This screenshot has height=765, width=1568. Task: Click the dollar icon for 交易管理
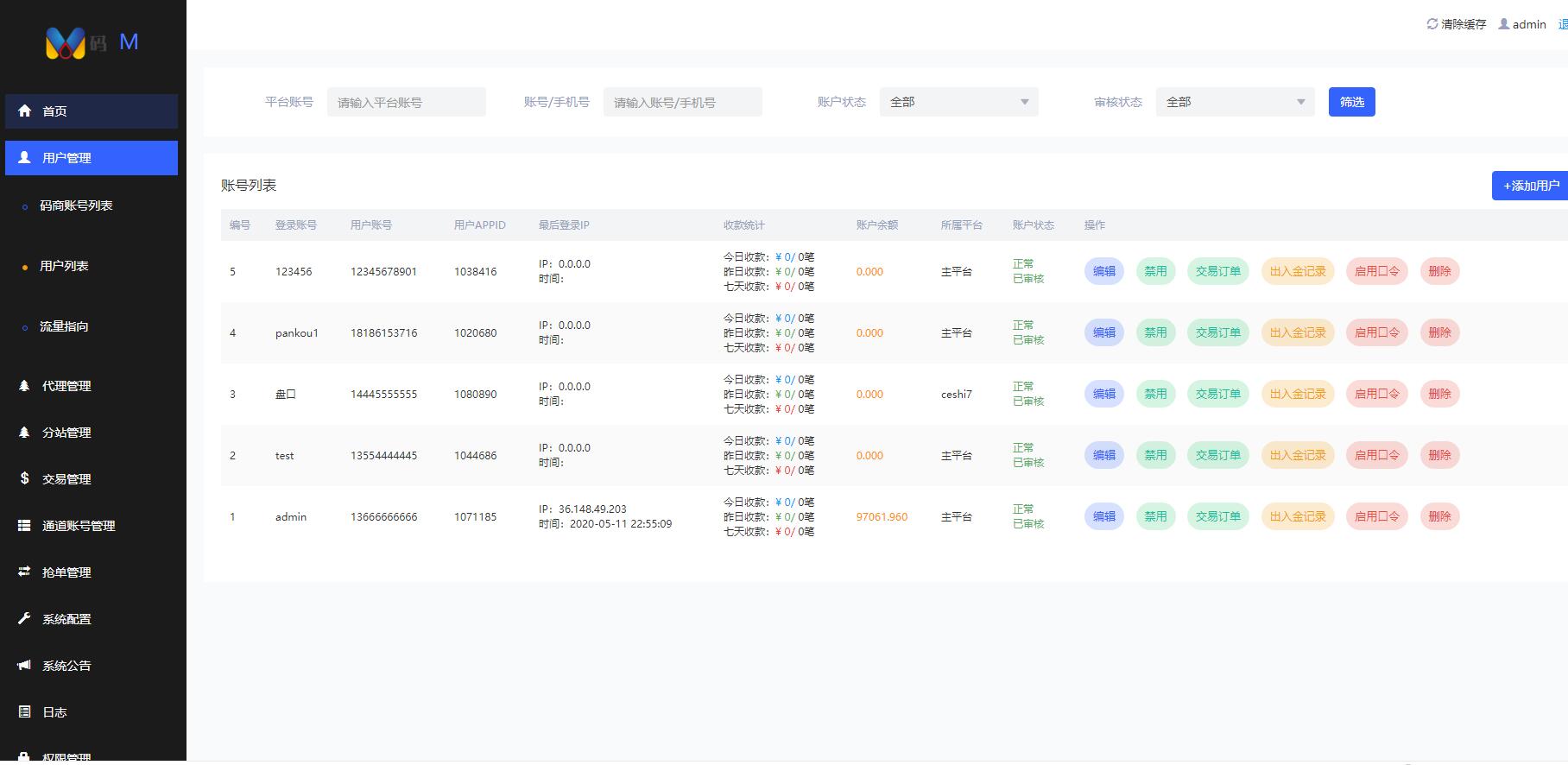coord(25,478)
